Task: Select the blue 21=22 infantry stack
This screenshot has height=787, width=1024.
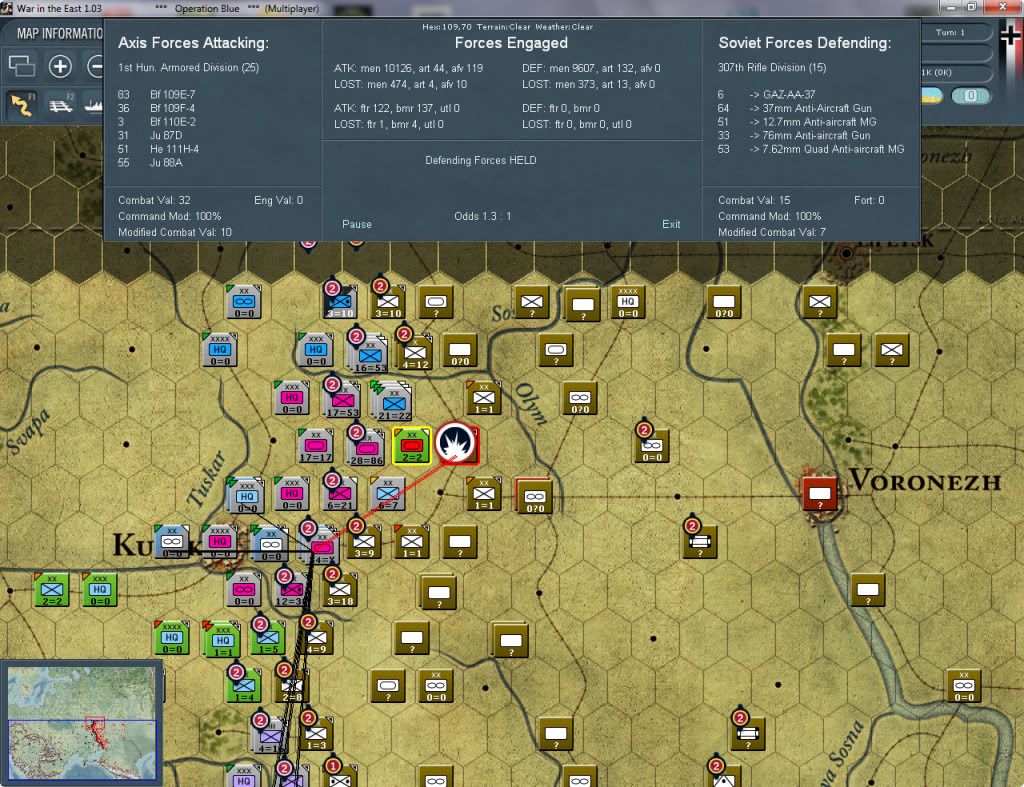Action: point(393,402)
